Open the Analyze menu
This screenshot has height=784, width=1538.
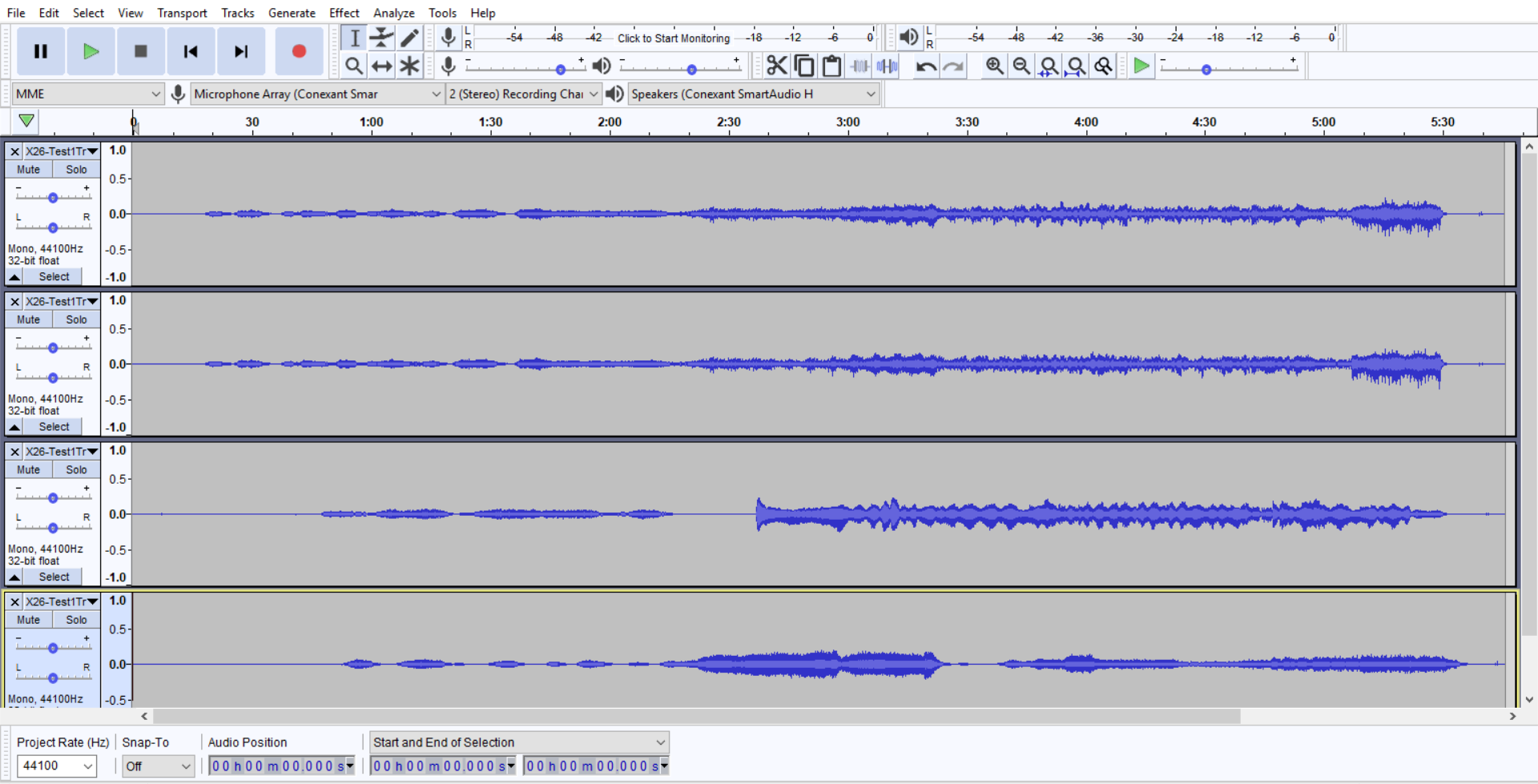point(394,13)
